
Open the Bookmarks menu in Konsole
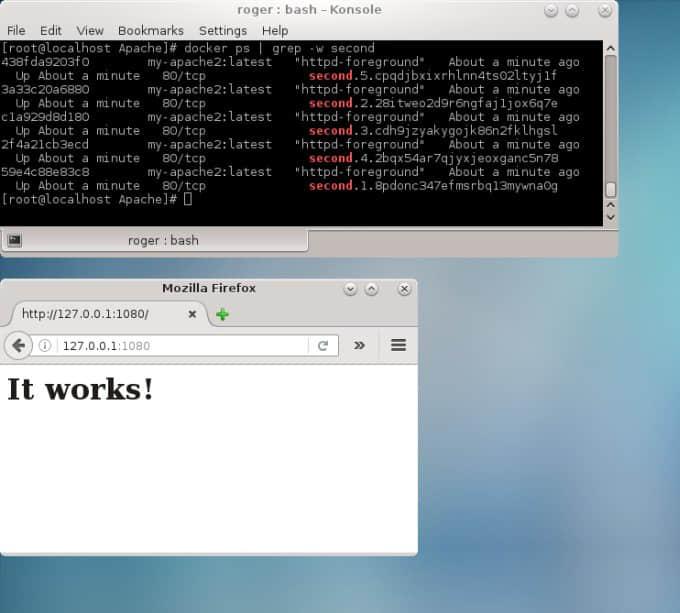(x=151, y=31)
